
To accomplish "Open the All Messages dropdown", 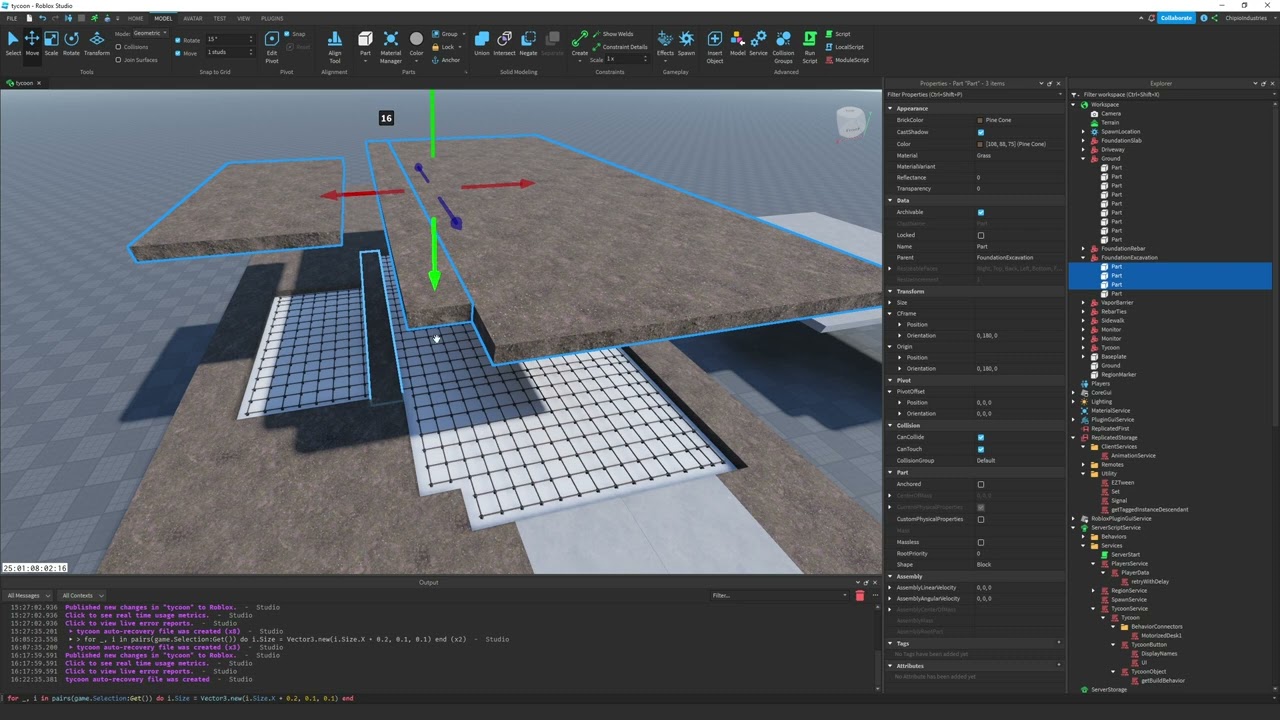I will point(29,595).
